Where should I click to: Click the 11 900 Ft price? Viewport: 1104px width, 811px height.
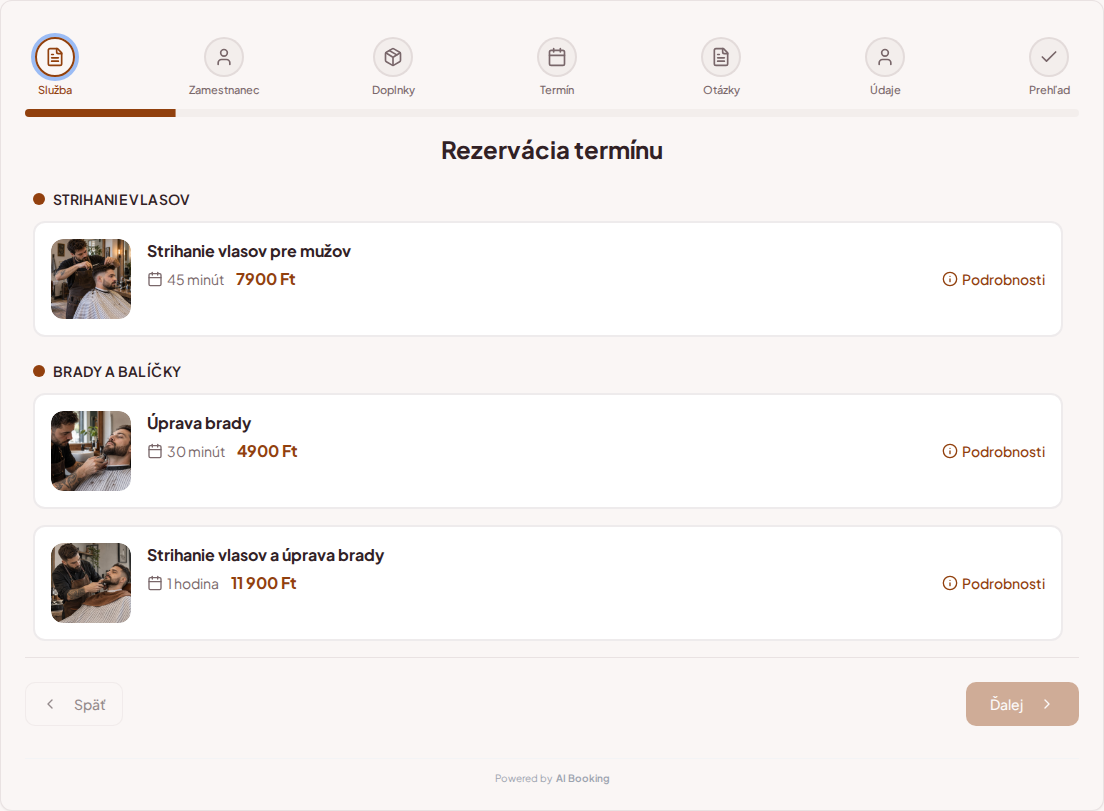pyautogui.click(x=263, y=584)
